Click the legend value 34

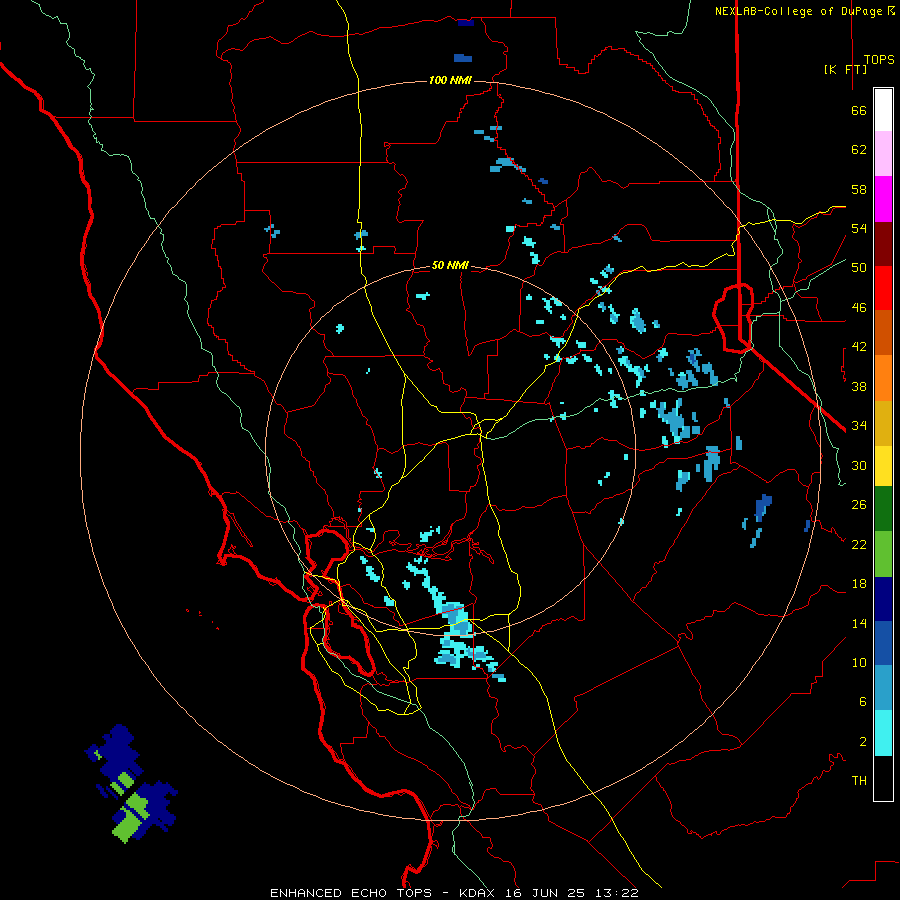click(x=859, y=426)
